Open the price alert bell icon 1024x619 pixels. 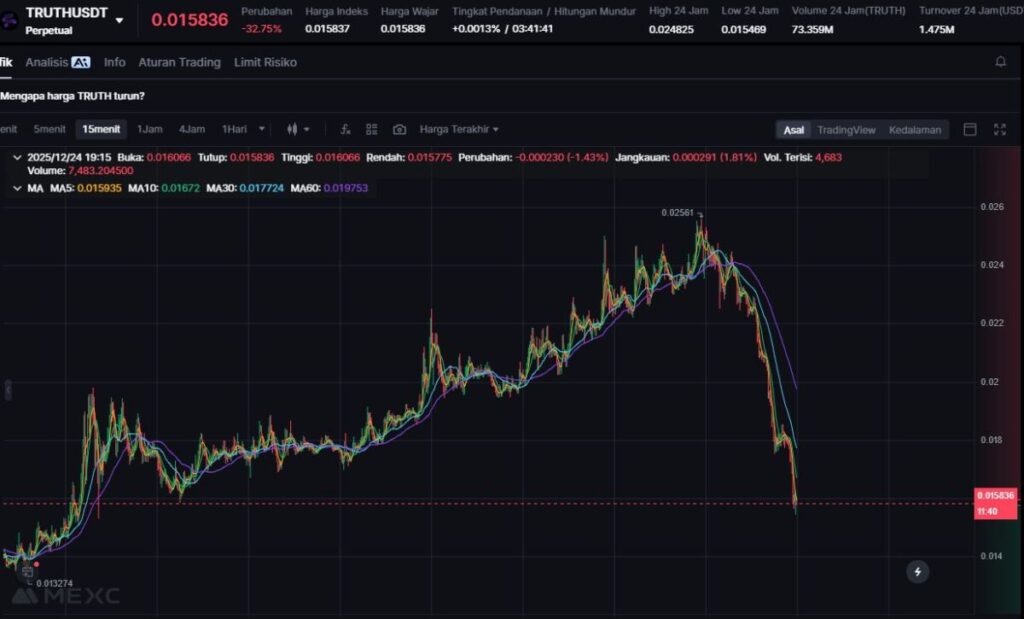1000,62
